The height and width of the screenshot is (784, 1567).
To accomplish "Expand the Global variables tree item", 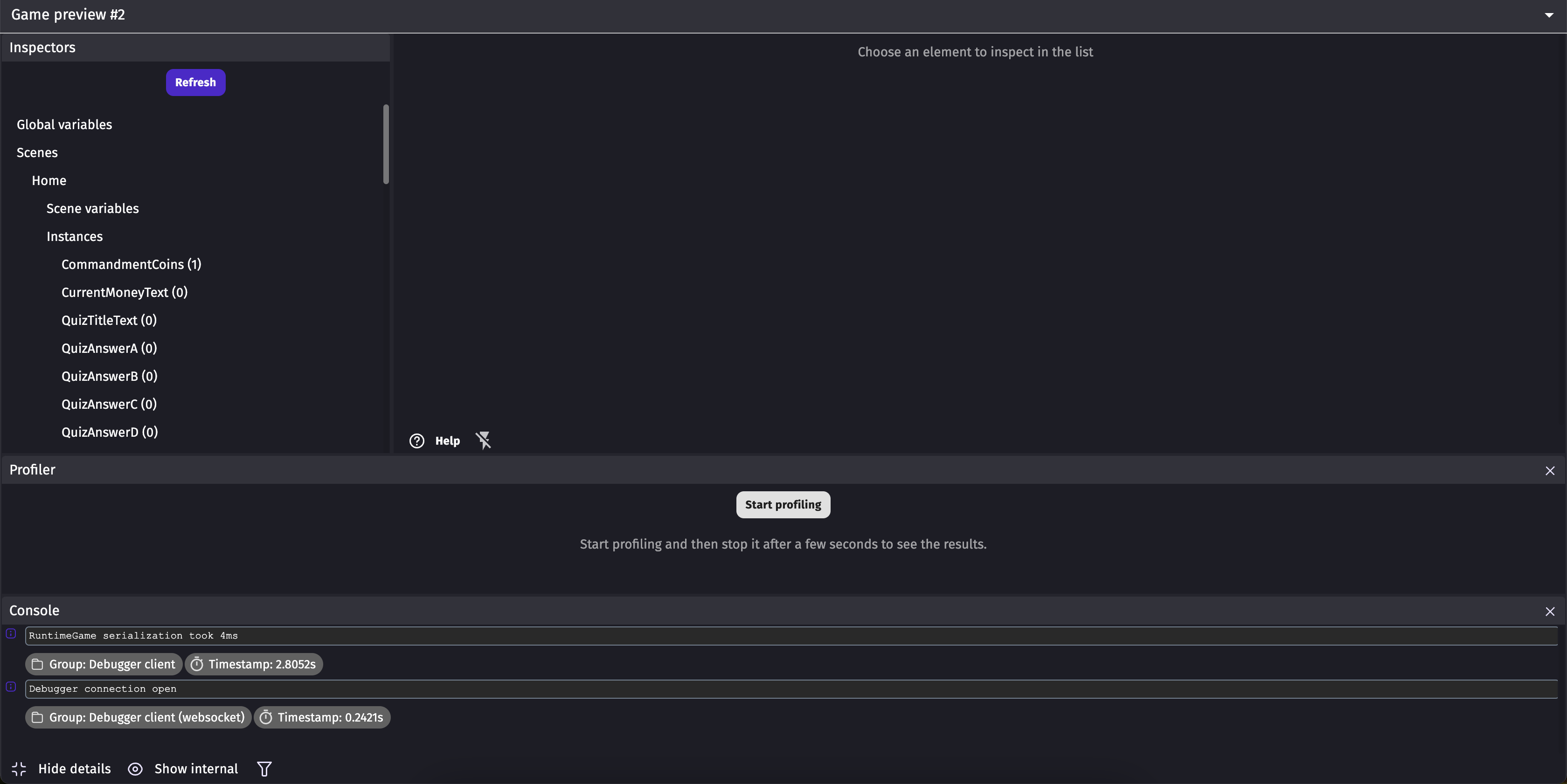I will click(64, 124).
